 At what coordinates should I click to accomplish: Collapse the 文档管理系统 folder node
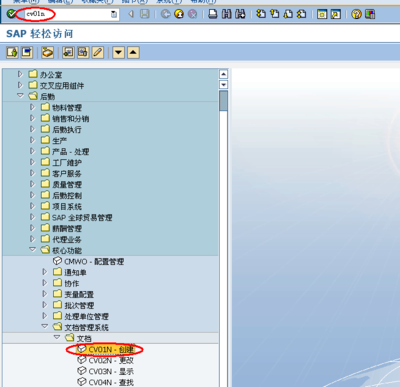pyautogui.click(x=45, y=326)
